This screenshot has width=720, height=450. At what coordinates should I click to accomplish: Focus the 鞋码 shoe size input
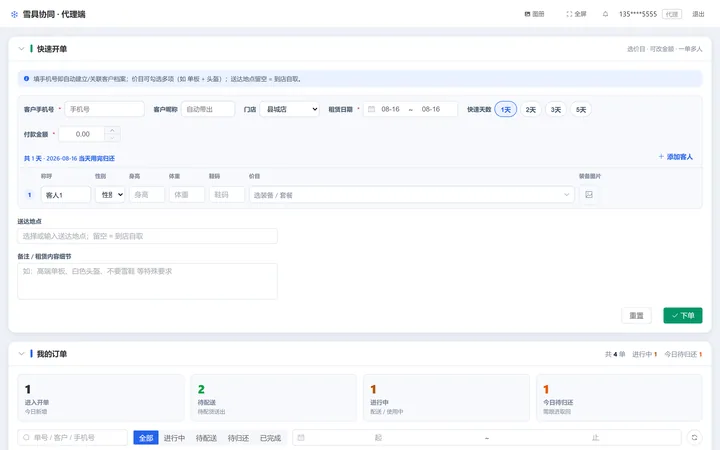(x=227, y=195)
